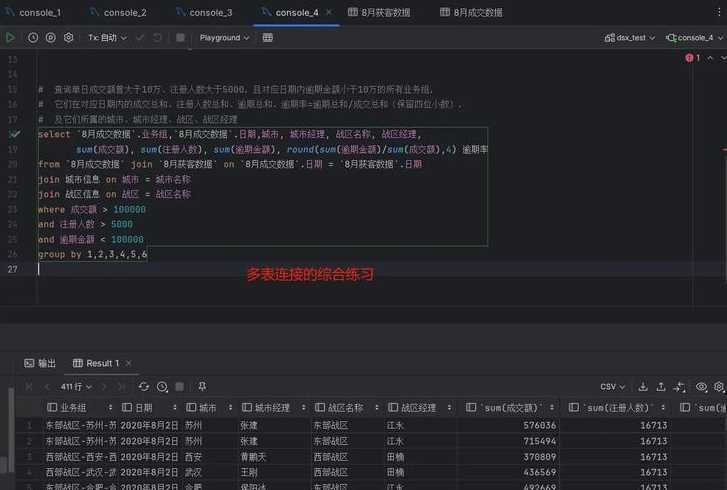This screenshot has width=727, height=490.
Task: Click the download export data icon
Action: [x=643, y=386]
